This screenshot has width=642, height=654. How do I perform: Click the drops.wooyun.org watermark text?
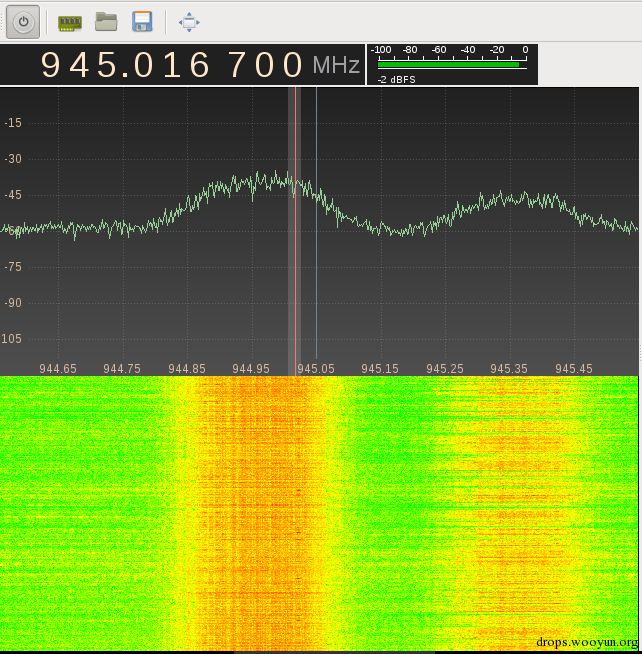pyautogui.click(x=587, y=642)
